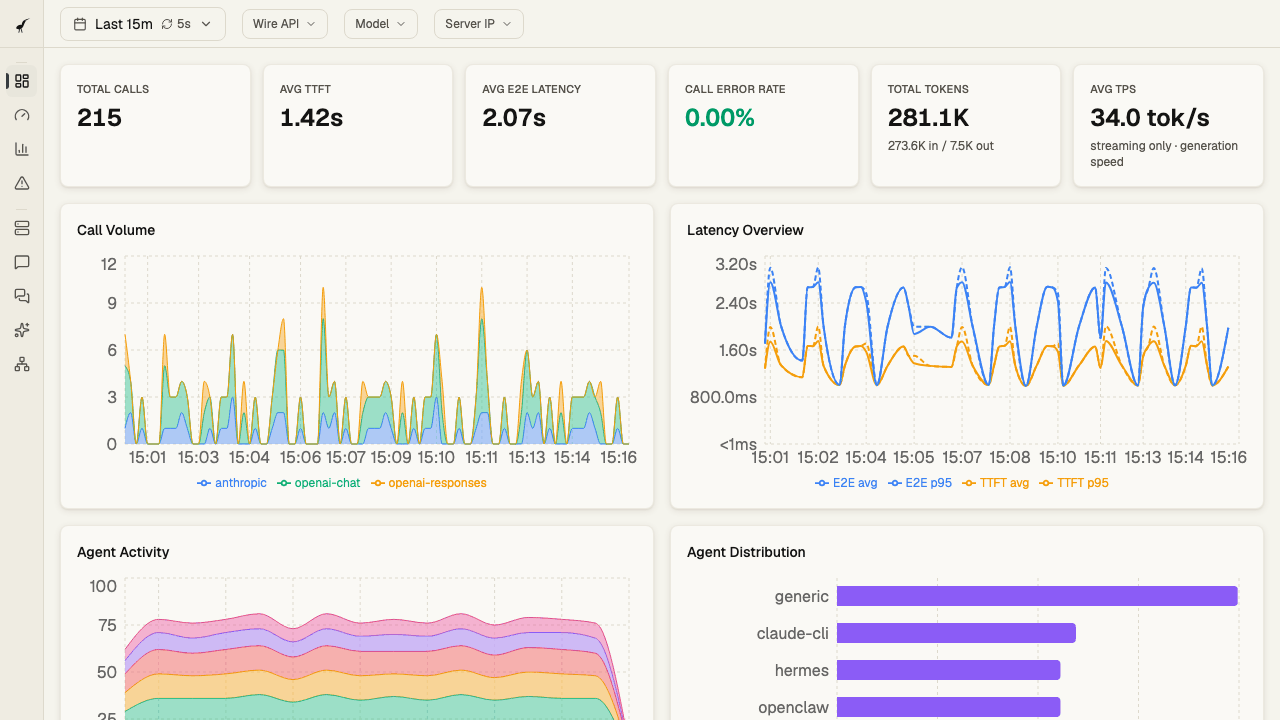This screenshot has width=1280, height=720.
Task: Click the 0.00% call error rate value
Action: click(x=719, y=118)
